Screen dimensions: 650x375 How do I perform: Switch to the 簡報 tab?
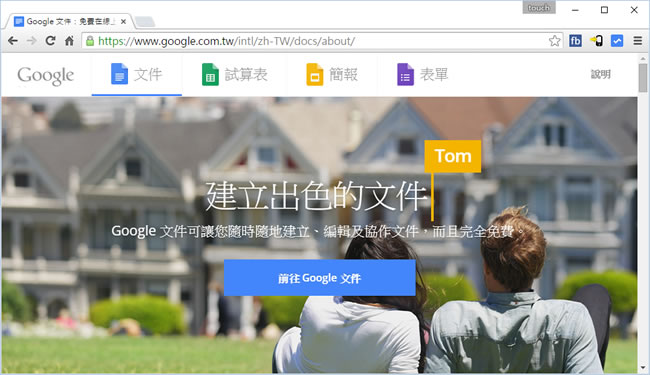tap(332, 75)
